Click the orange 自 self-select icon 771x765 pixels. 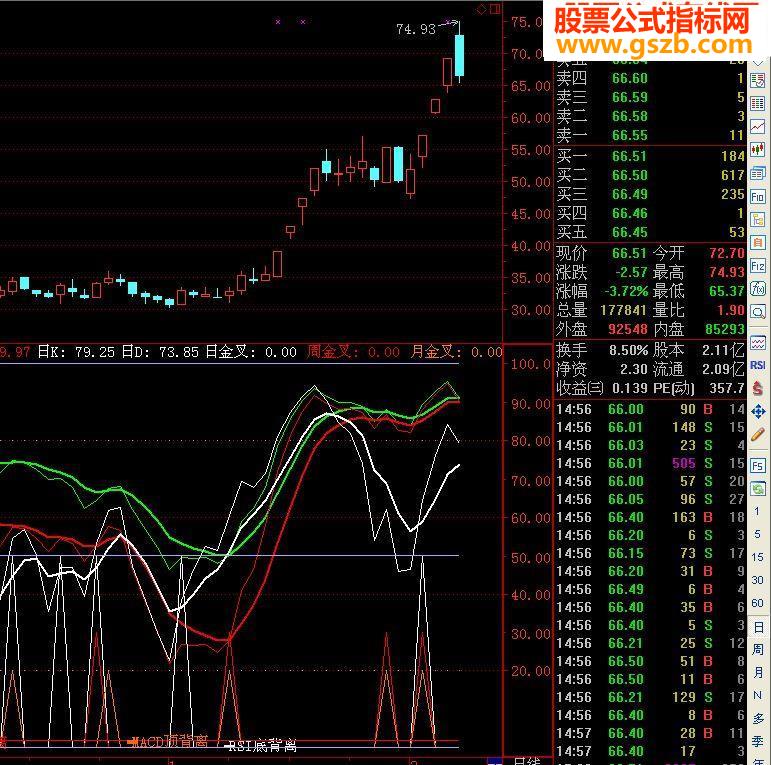point(758,243)
